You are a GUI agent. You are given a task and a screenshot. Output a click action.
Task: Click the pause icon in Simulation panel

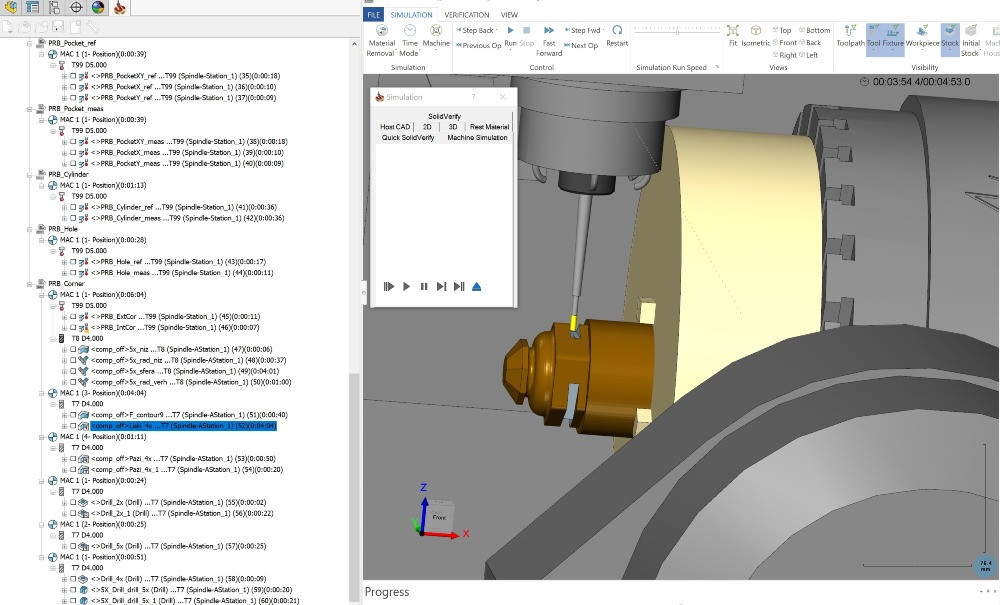tap(424, 287)
